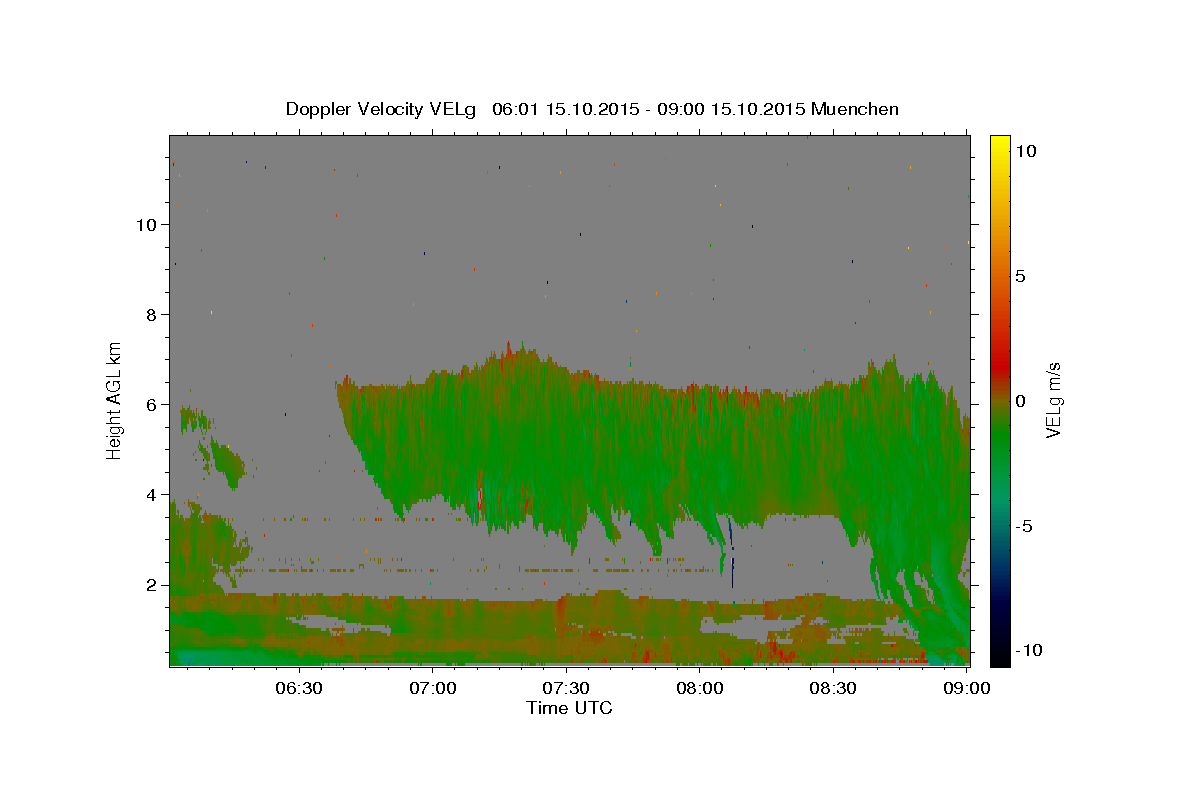Click the height axis label 2
This screenshot has height=800, width=1200.
click(x=150, y=585)
